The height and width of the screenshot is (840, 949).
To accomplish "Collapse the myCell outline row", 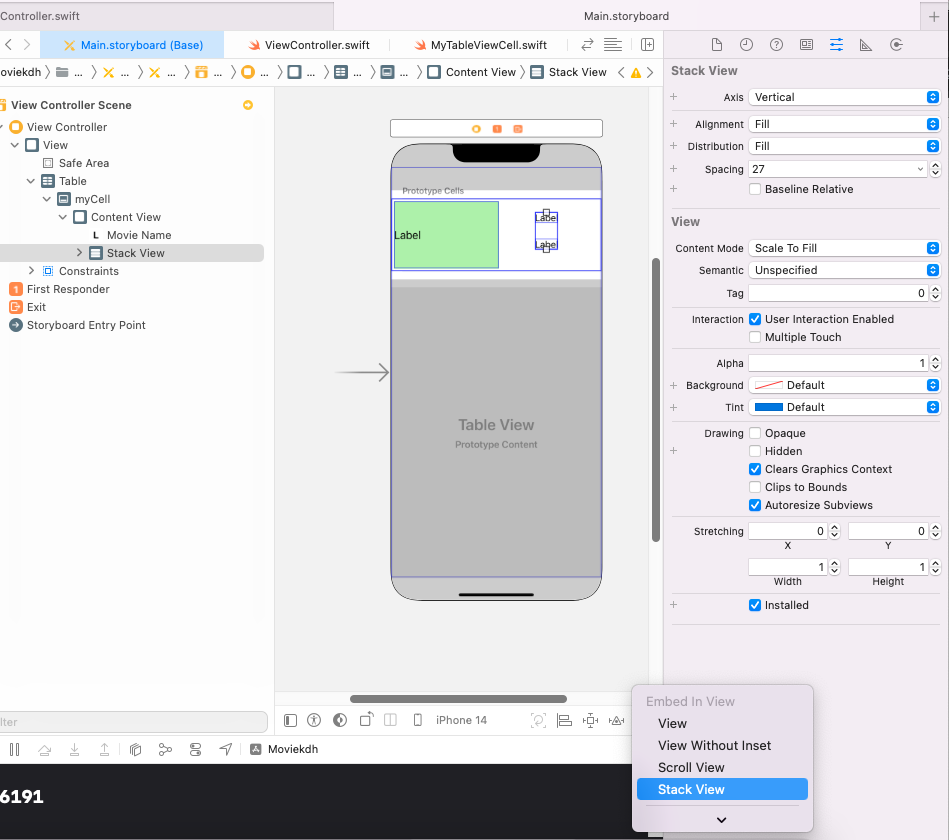I will point(47,199).
